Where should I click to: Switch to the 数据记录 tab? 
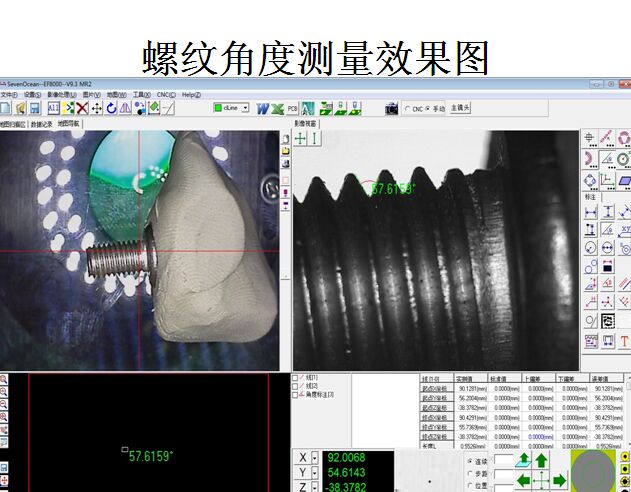(41, 124)
